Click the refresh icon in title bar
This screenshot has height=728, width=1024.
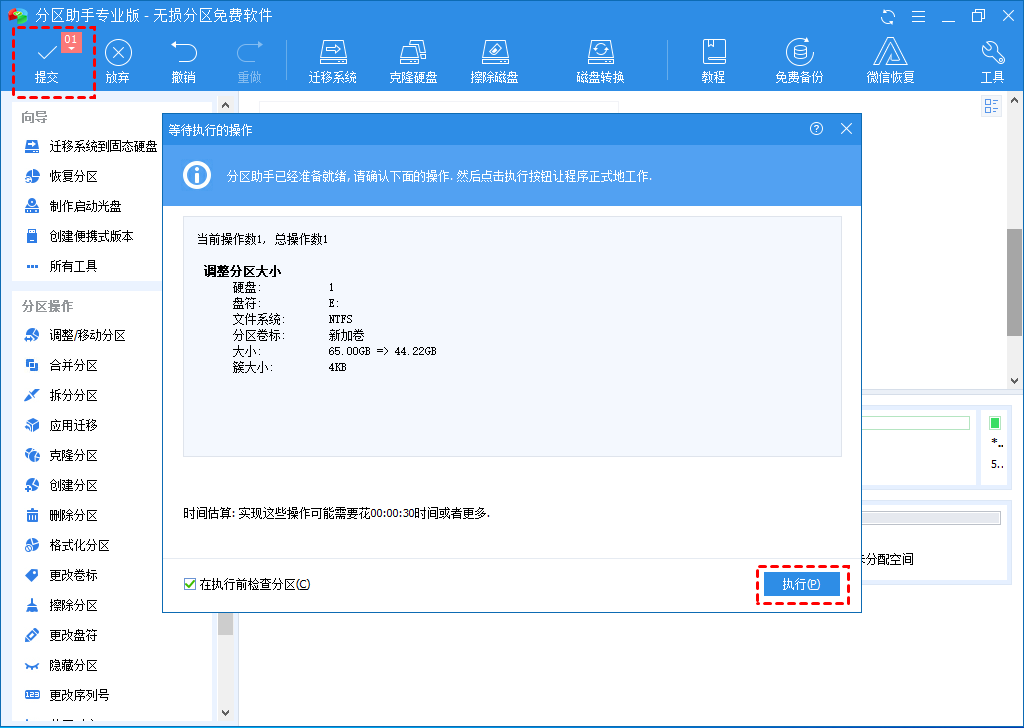pos(888,16)
